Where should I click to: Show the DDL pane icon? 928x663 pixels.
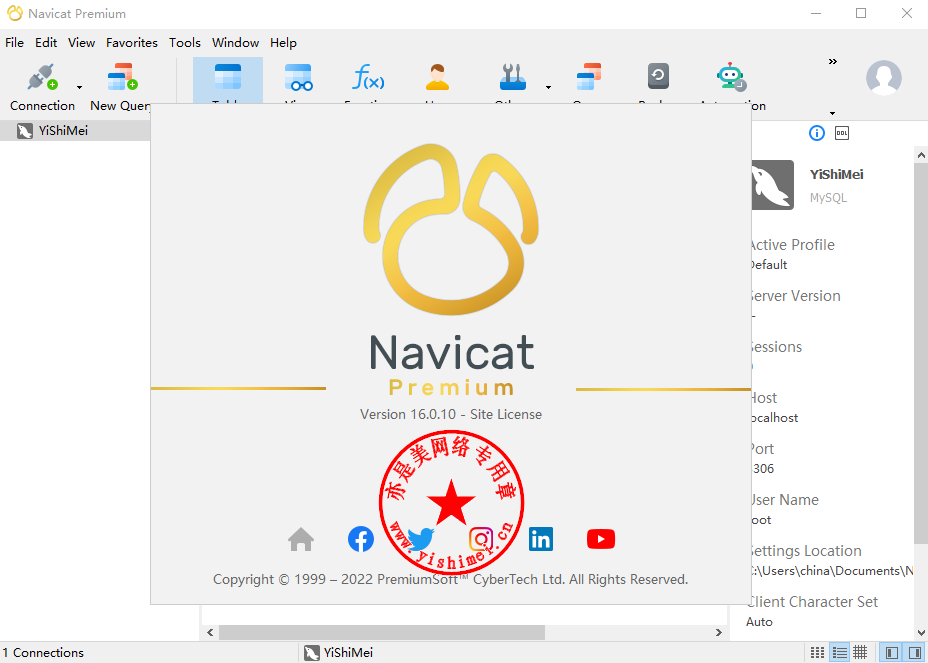tap(842, 133)
